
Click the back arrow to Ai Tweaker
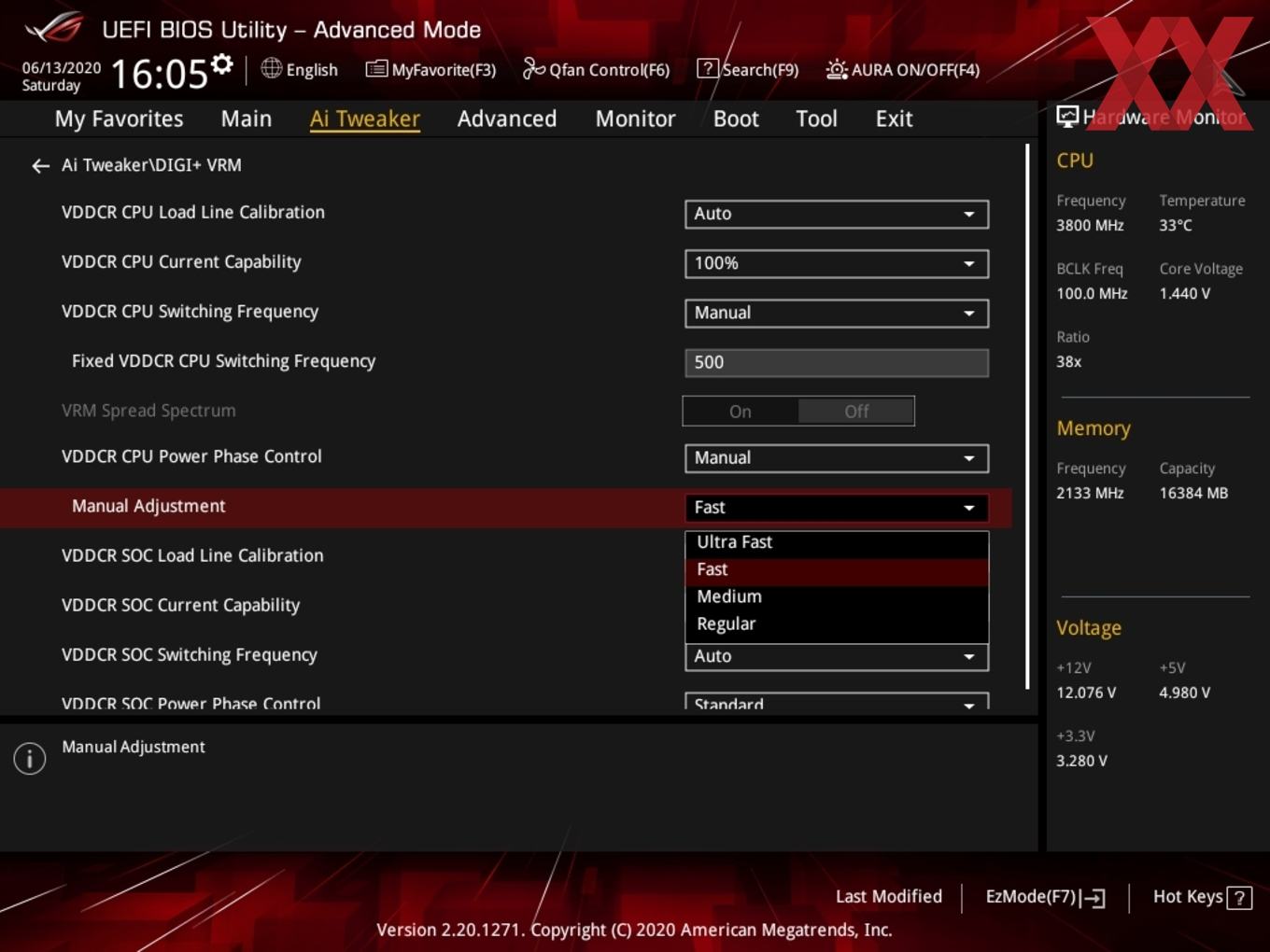point(40,166)
